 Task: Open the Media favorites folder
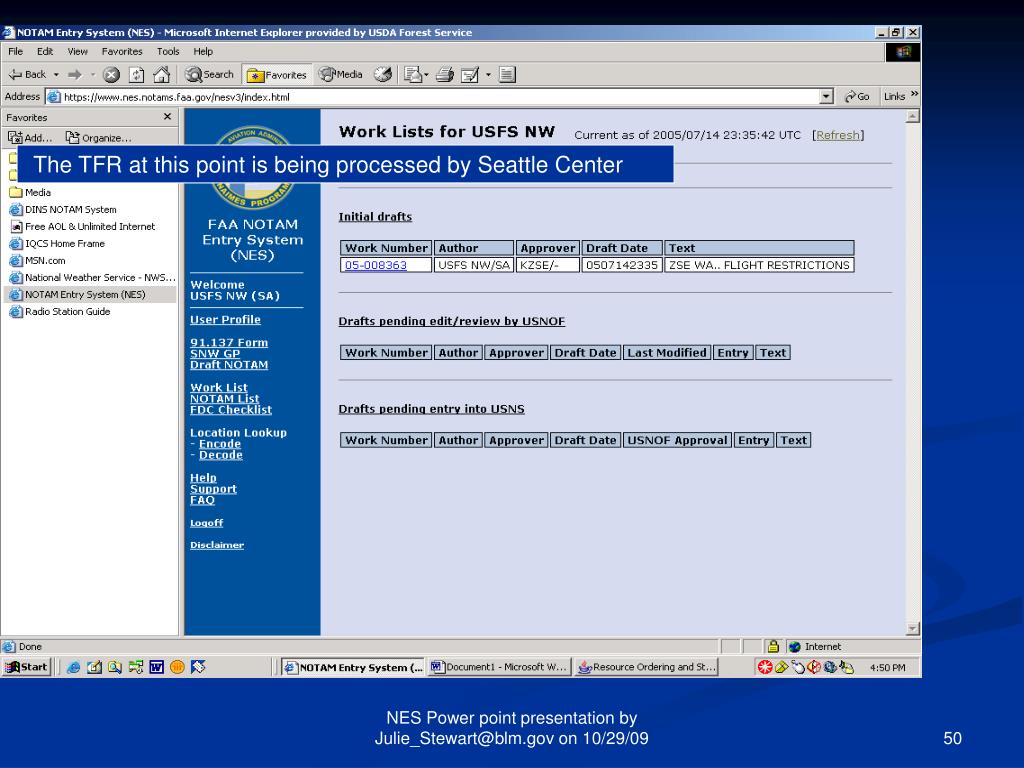coord(30,193)
